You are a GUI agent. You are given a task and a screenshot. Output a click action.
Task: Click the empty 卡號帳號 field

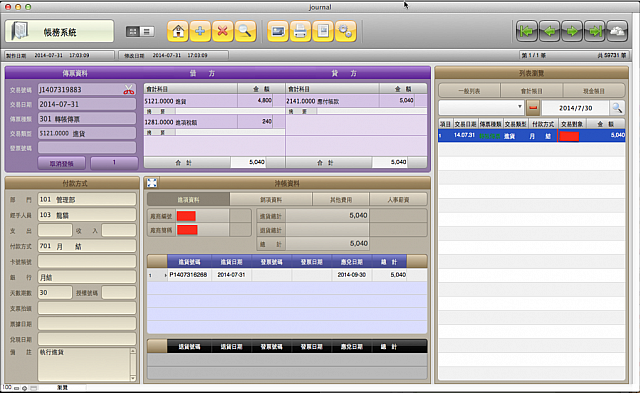(87, 261)
